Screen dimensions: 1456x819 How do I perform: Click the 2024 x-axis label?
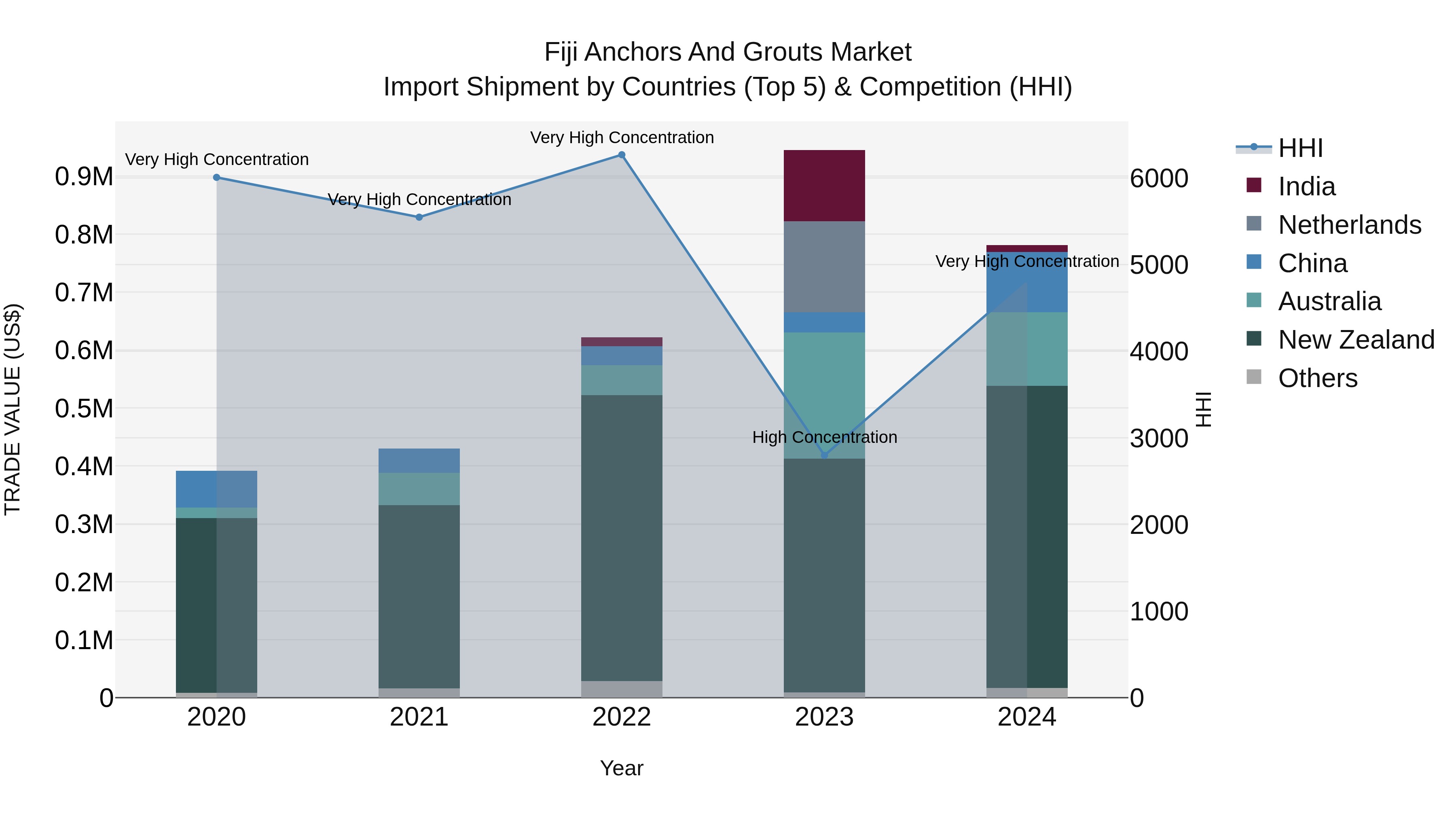[x=1027, y=717]
